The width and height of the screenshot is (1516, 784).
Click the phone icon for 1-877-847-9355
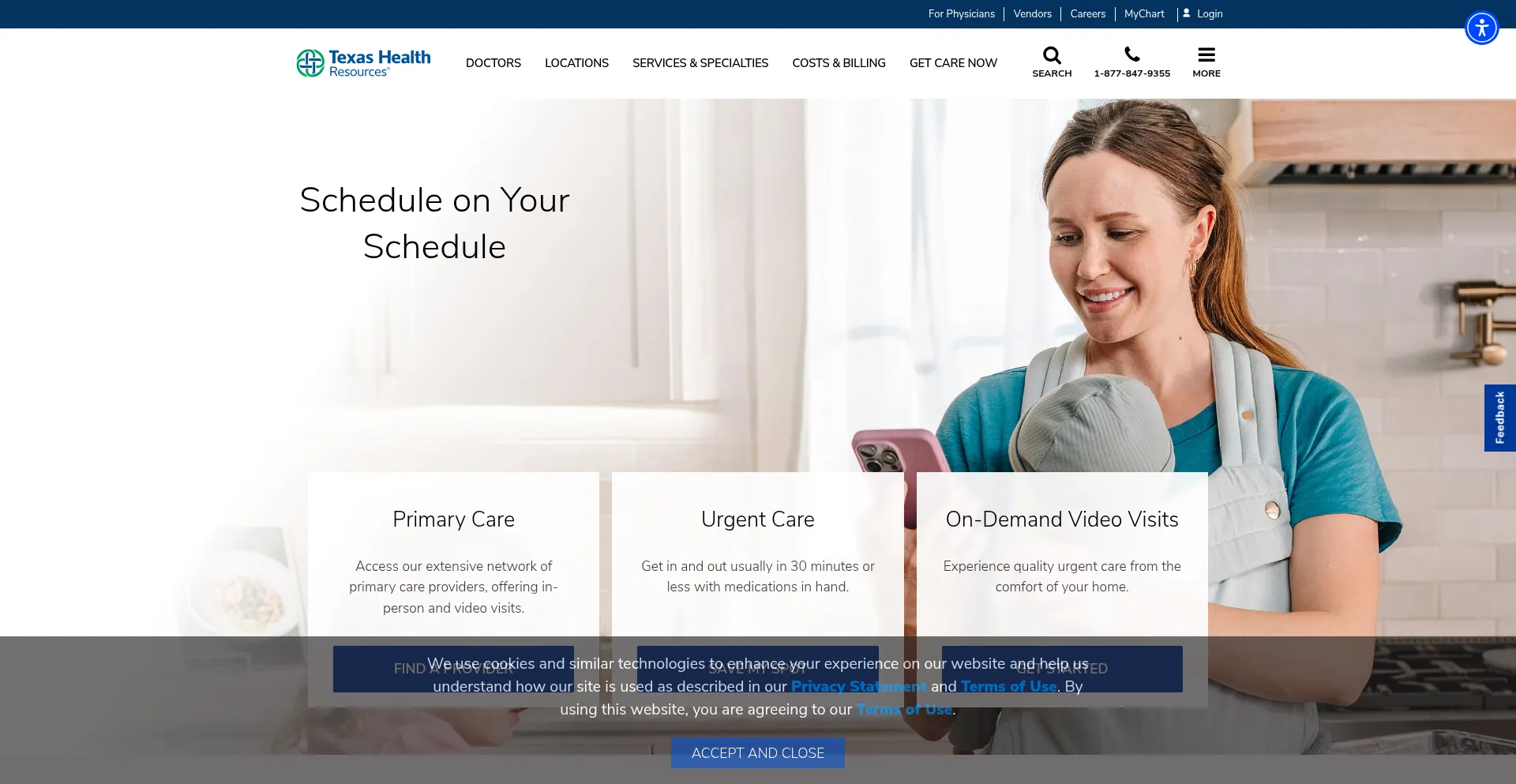coord(1131,54)
